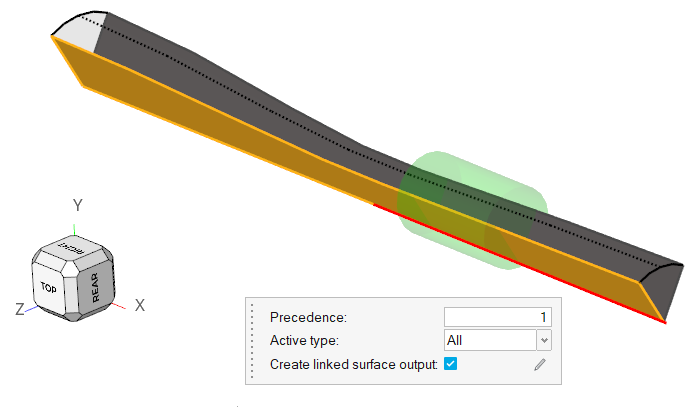The height and width of the screenshot is (412, 693).
Task: Open the Active type dropdown arrow
Action: point(544,340)
